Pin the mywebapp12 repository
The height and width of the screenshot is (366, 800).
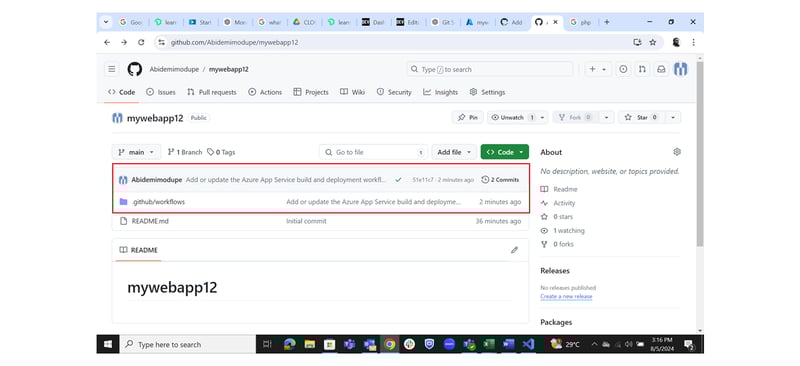click(x=467, y=117)
